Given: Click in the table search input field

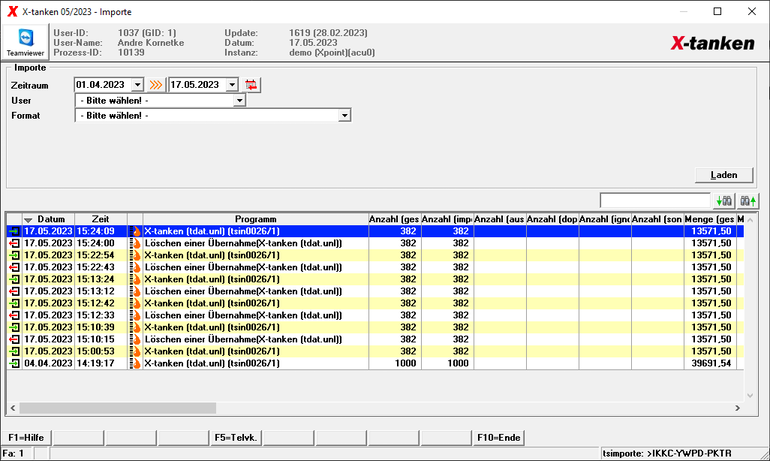Looking at the screenshot, I should coord(655,200).
